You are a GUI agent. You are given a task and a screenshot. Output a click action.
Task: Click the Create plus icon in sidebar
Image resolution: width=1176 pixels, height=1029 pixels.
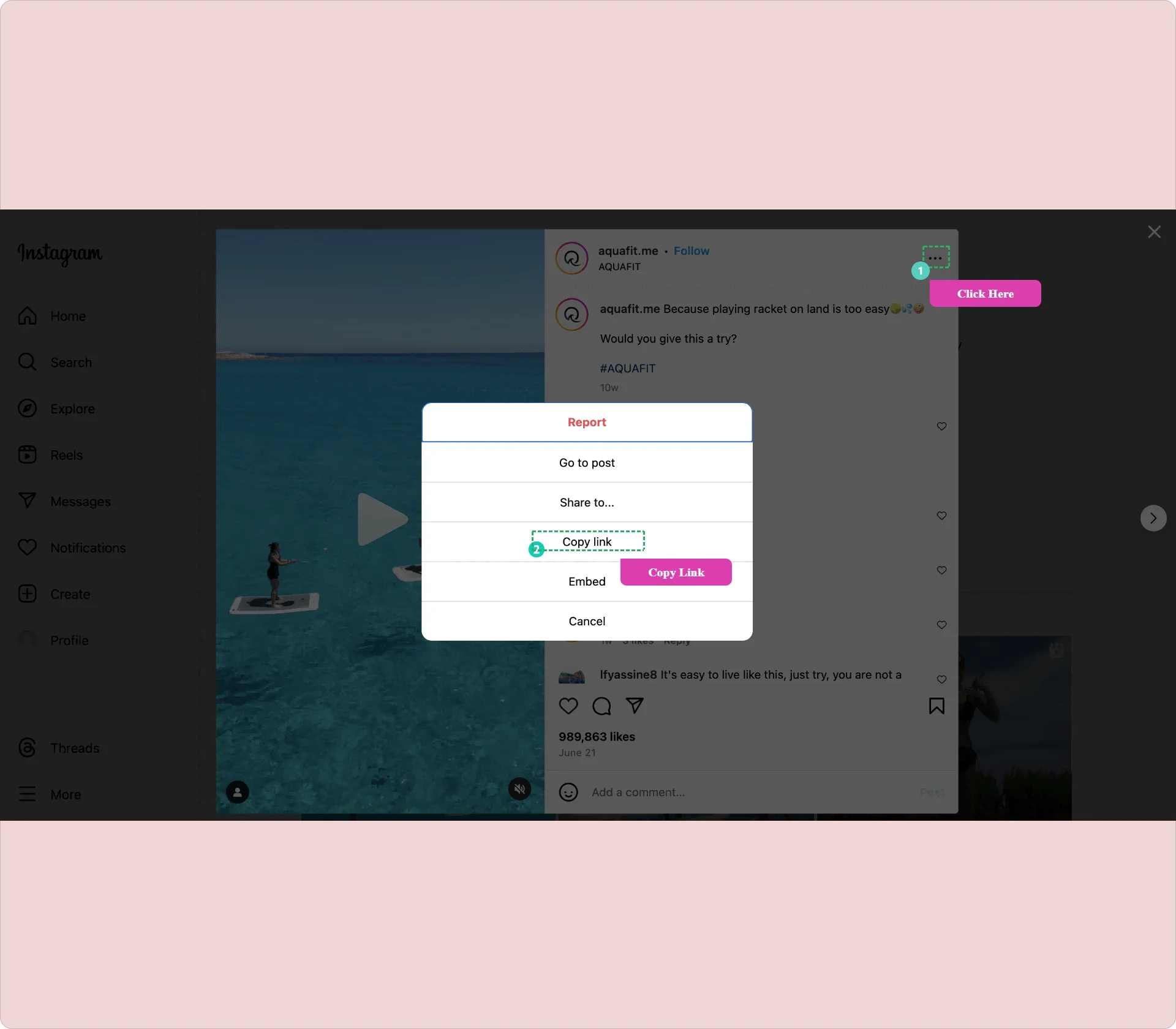point(27,594)
